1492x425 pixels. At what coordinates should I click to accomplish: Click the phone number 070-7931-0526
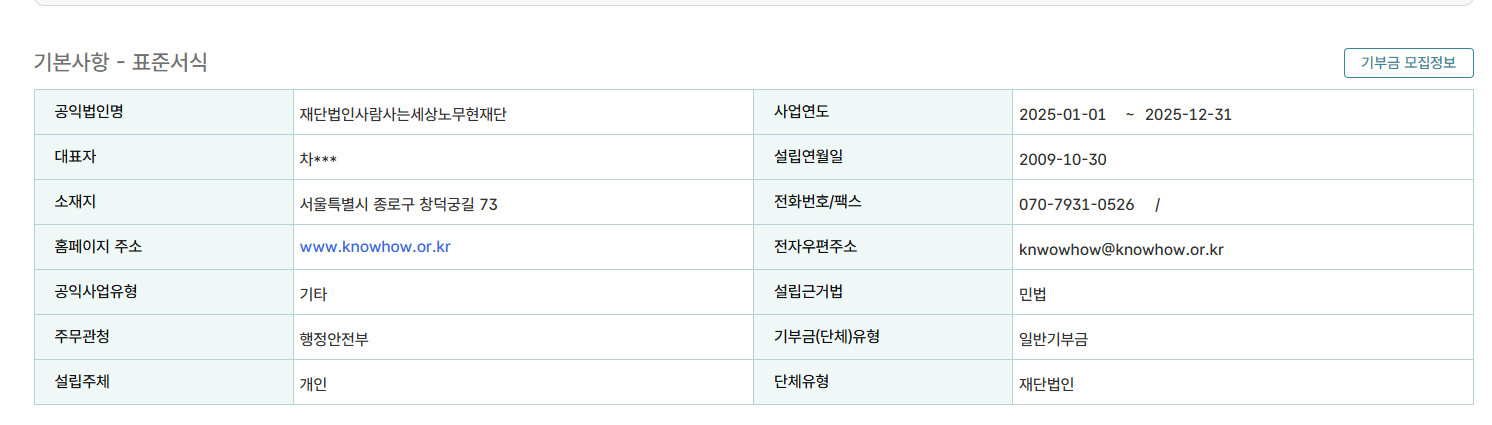click(x=1076, y=204)
